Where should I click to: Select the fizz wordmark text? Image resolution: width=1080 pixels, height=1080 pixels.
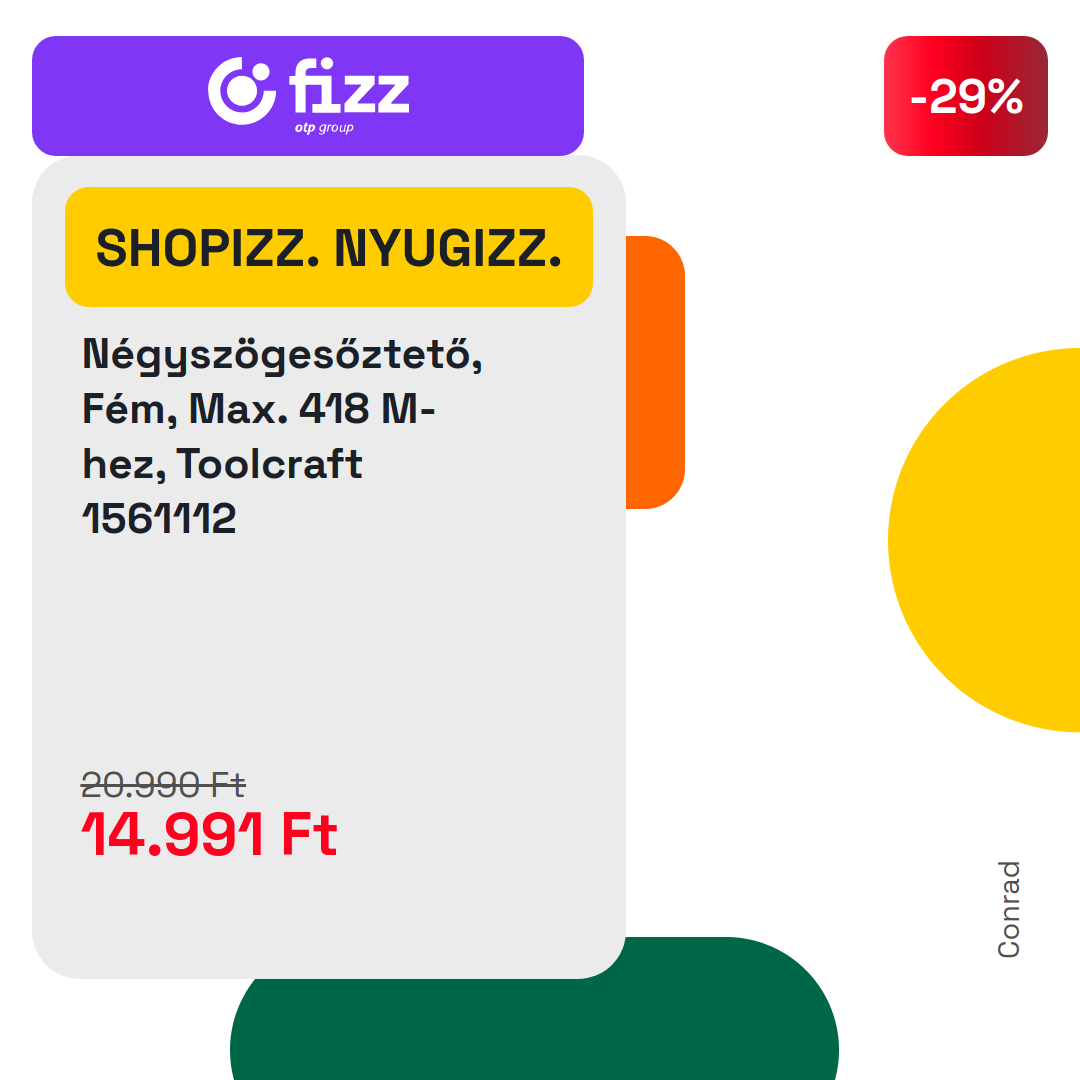click(349, 86)
